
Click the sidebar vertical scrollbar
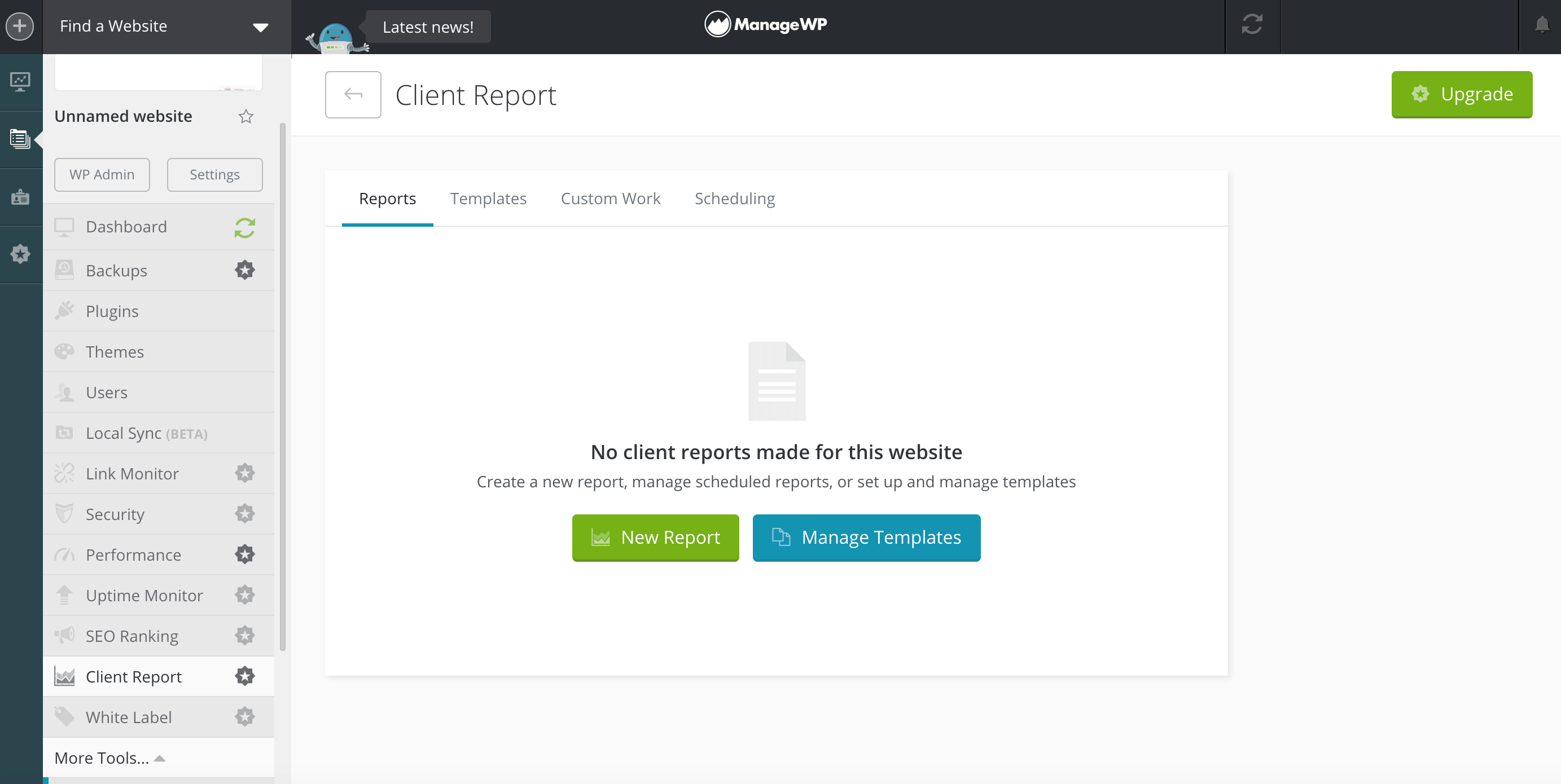tap(282, 387)
